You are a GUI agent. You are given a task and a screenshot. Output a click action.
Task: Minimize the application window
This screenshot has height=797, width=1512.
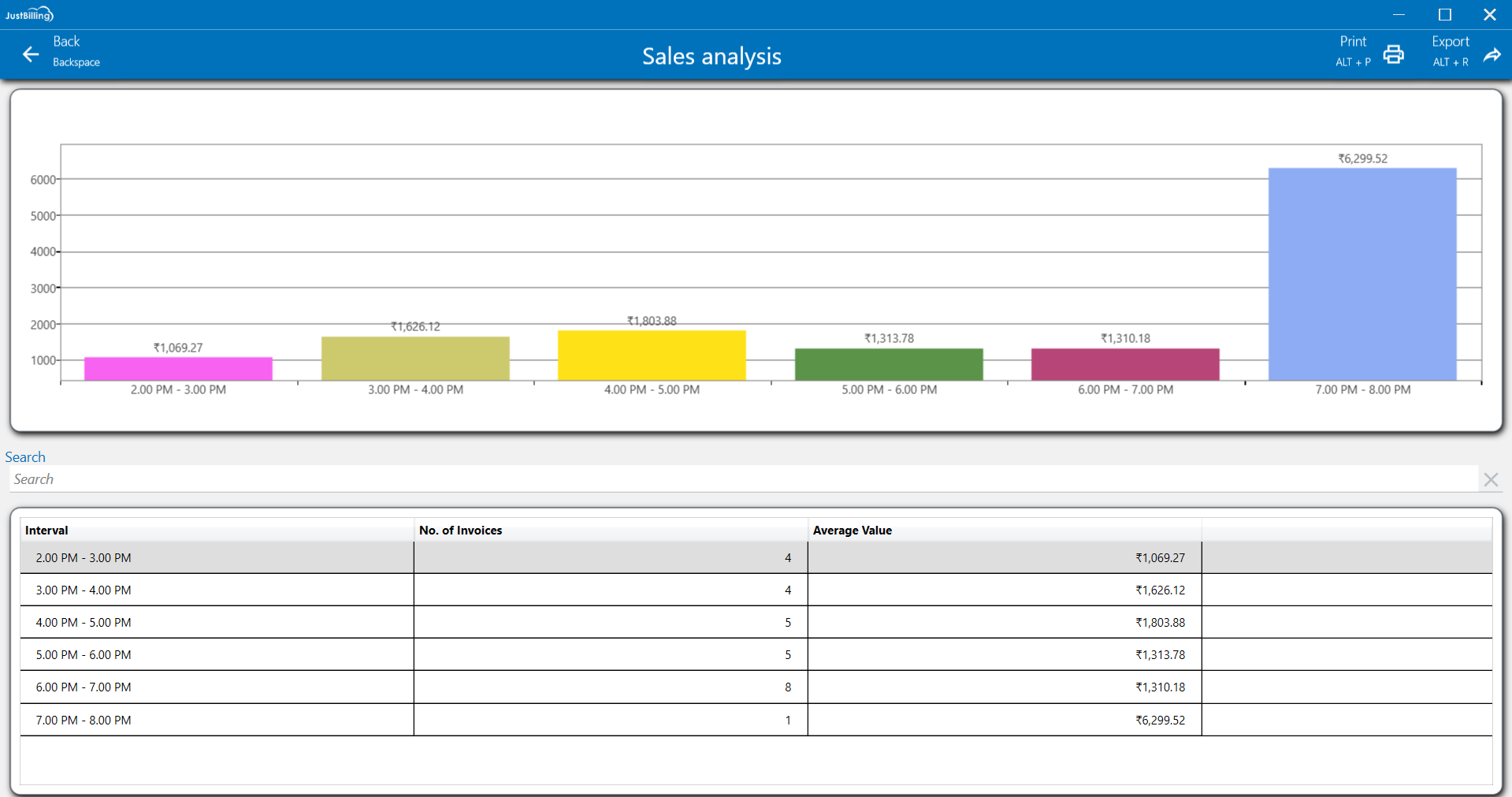1399,14
